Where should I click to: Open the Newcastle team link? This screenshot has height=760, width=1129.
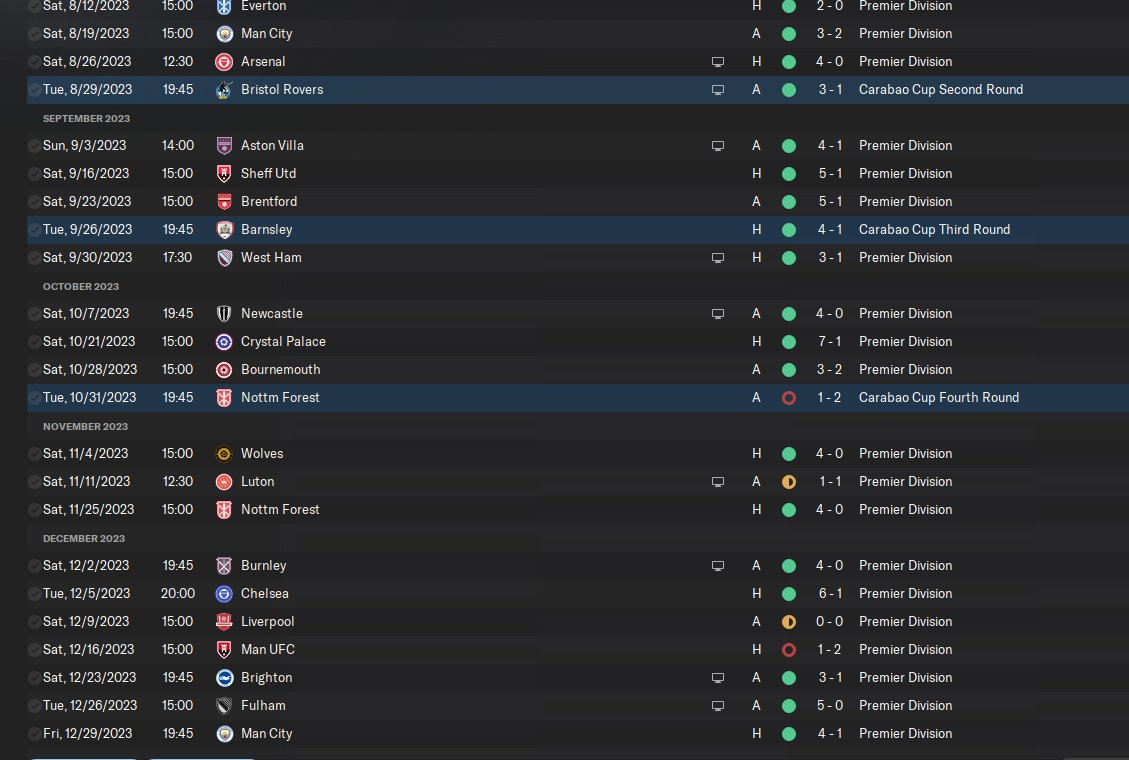coord(271,314)
